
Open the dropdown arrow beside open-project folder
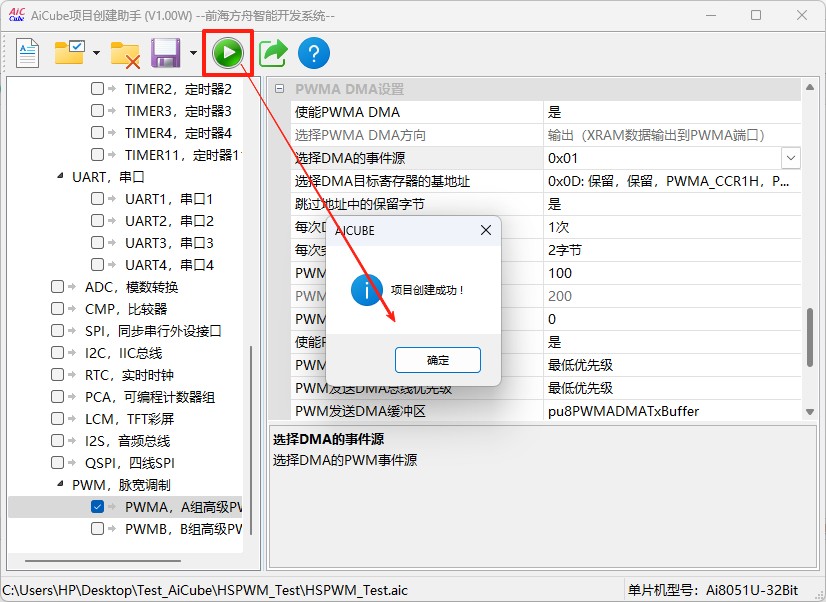click(x=96, y=53)
